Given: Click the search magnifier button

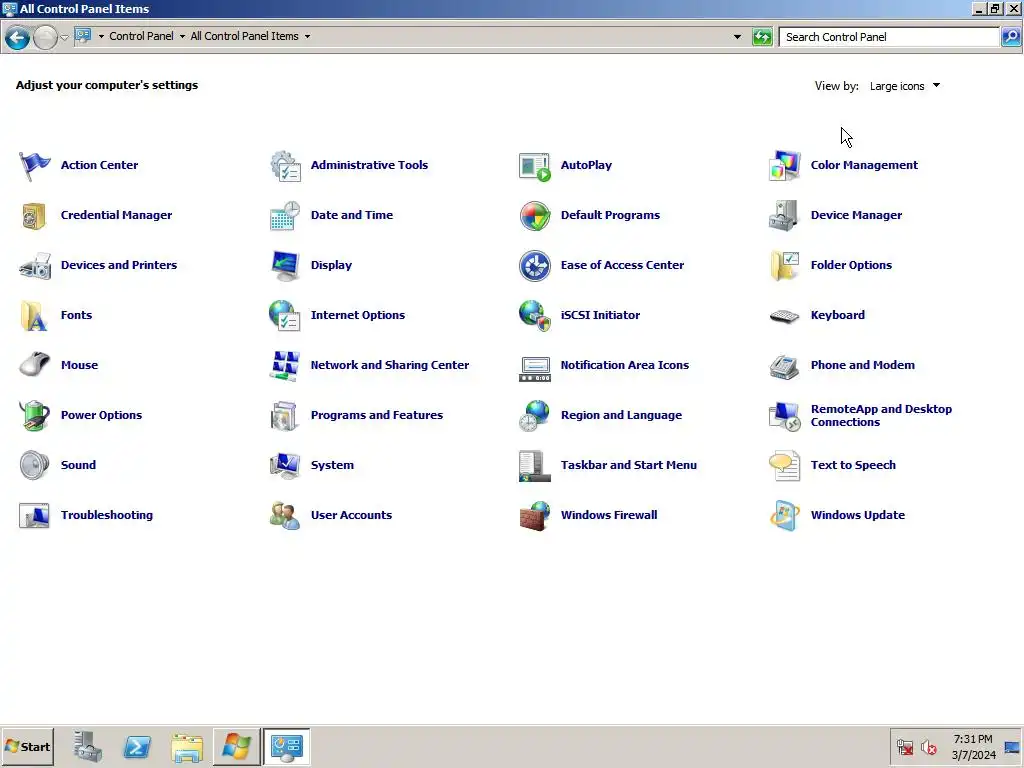Looking at the screenshot, I should tap(1011, 37).
